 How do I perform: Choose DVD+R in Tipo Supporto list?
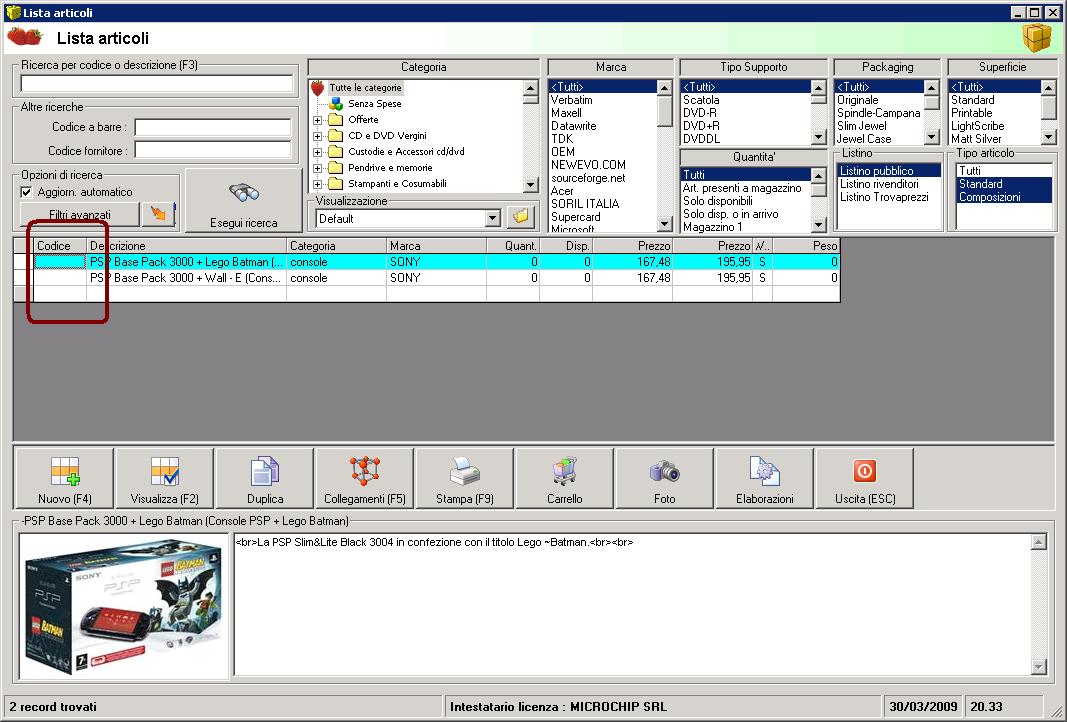[x=701, y=126]
